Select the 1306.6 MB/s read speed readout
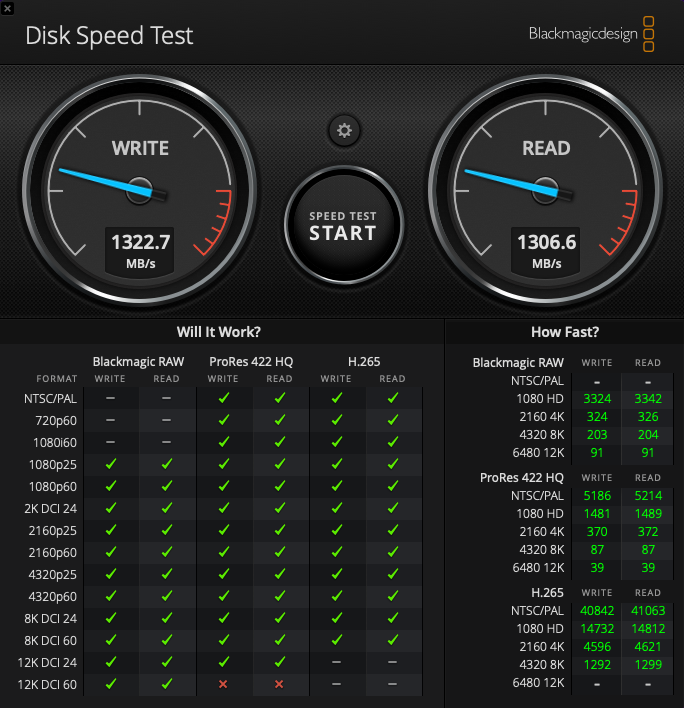The width and height of the screenshot is (684, 708). (x=546, y=251)
